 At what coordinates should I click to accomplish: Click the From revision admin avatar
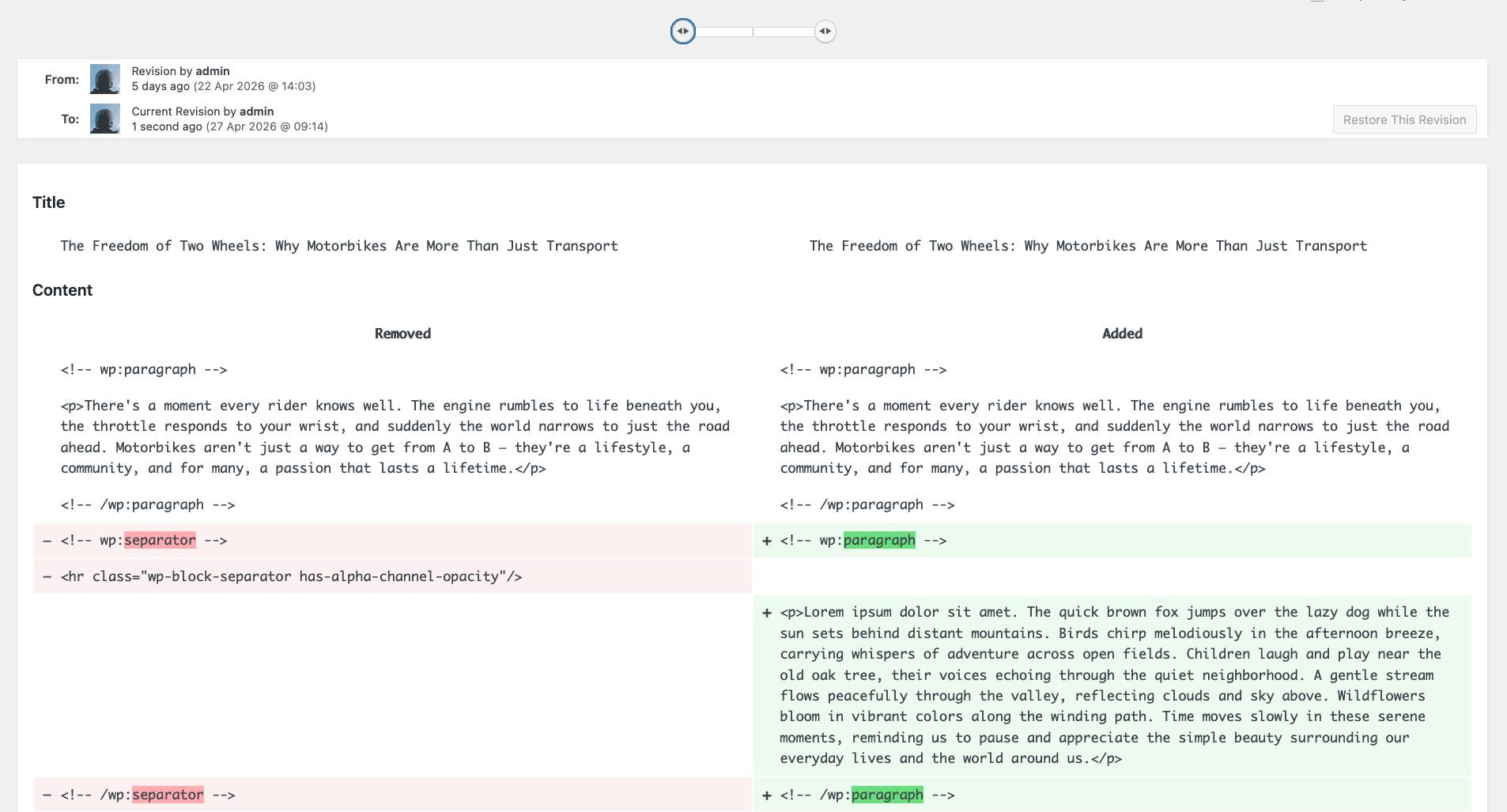click(x=105, y=79)
